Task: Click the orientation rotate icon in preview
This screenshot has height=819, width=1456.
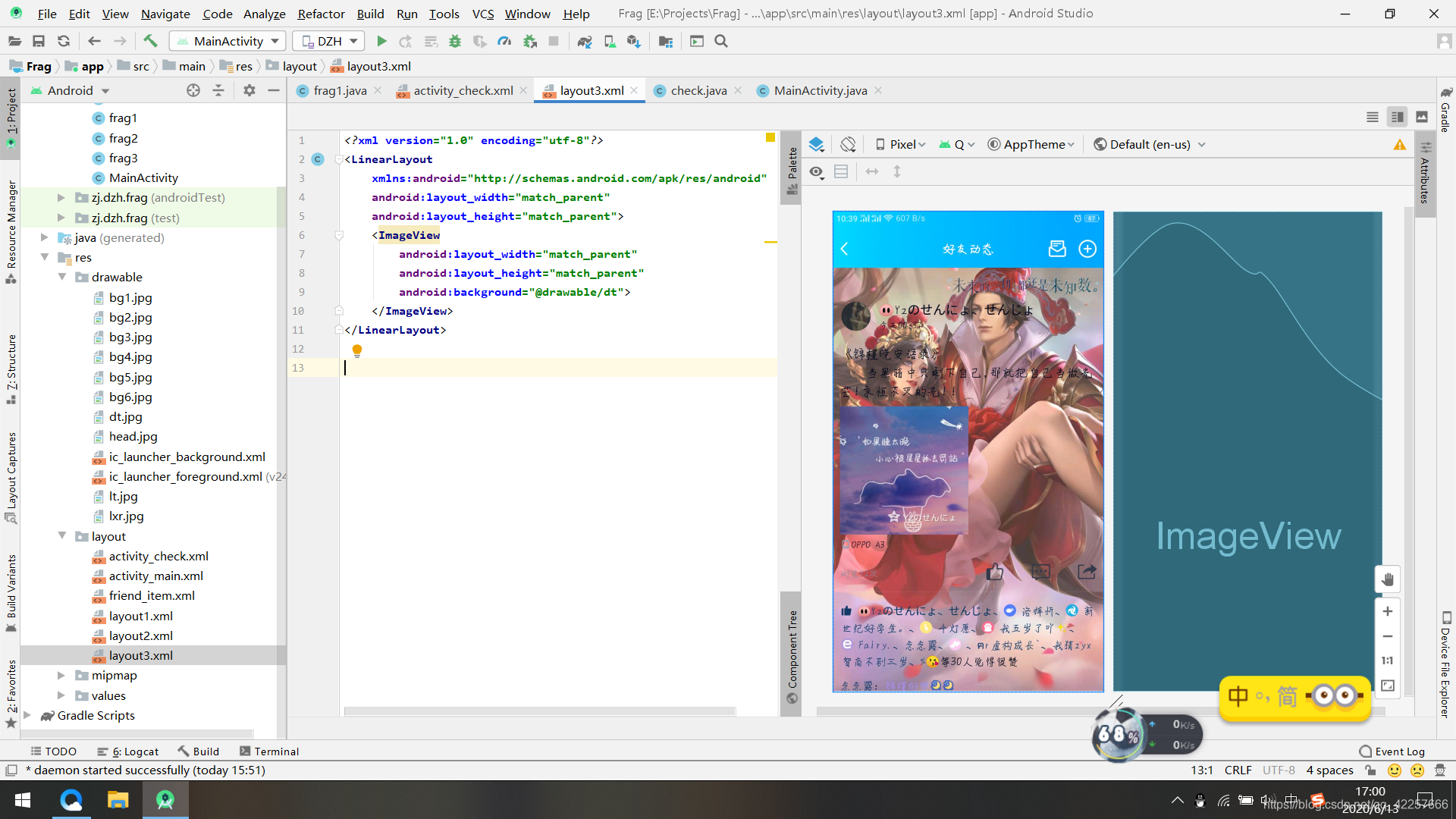Action: 848,144
